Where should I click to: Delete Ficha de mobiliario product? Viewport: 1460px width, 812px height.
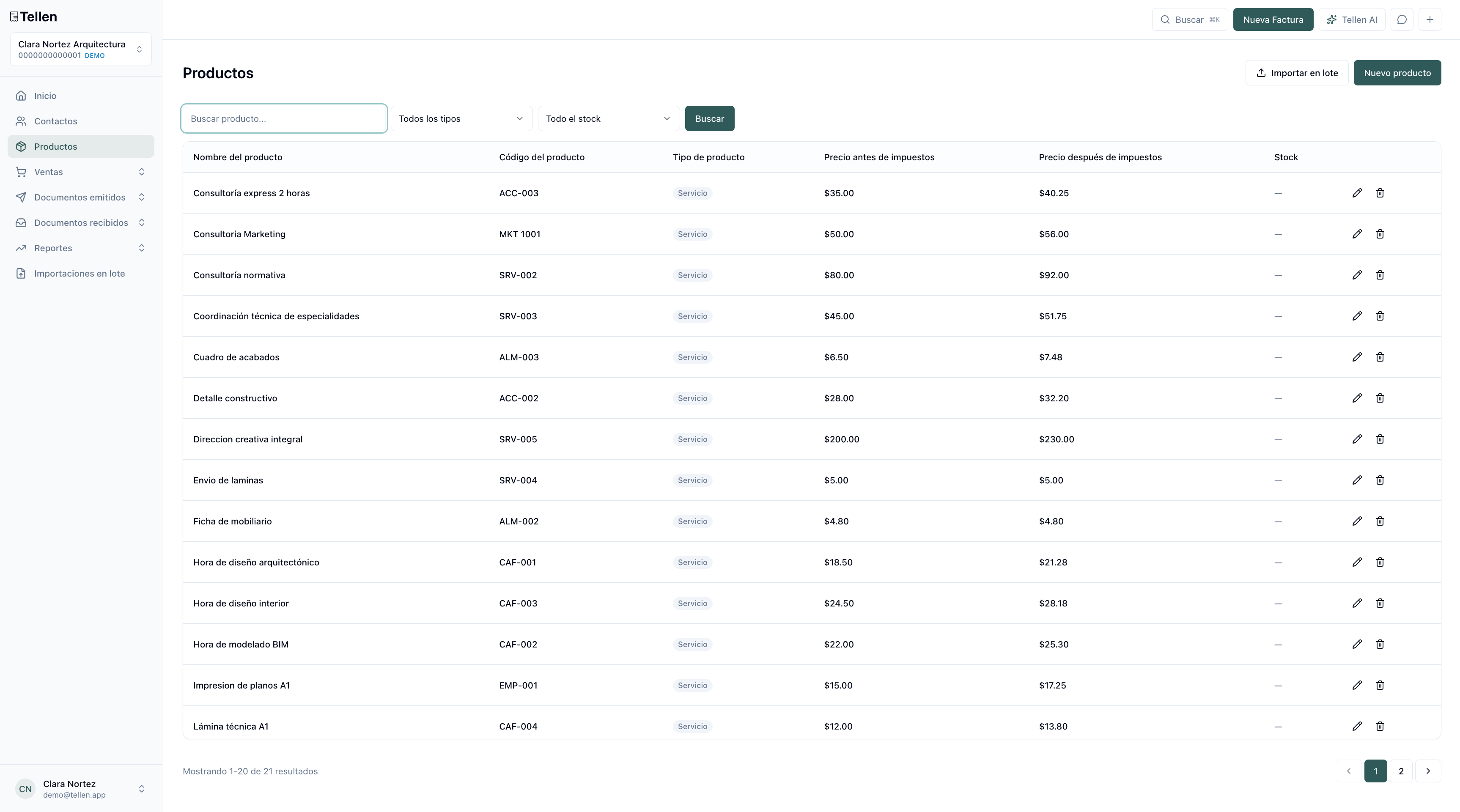tap(1380, 521)
